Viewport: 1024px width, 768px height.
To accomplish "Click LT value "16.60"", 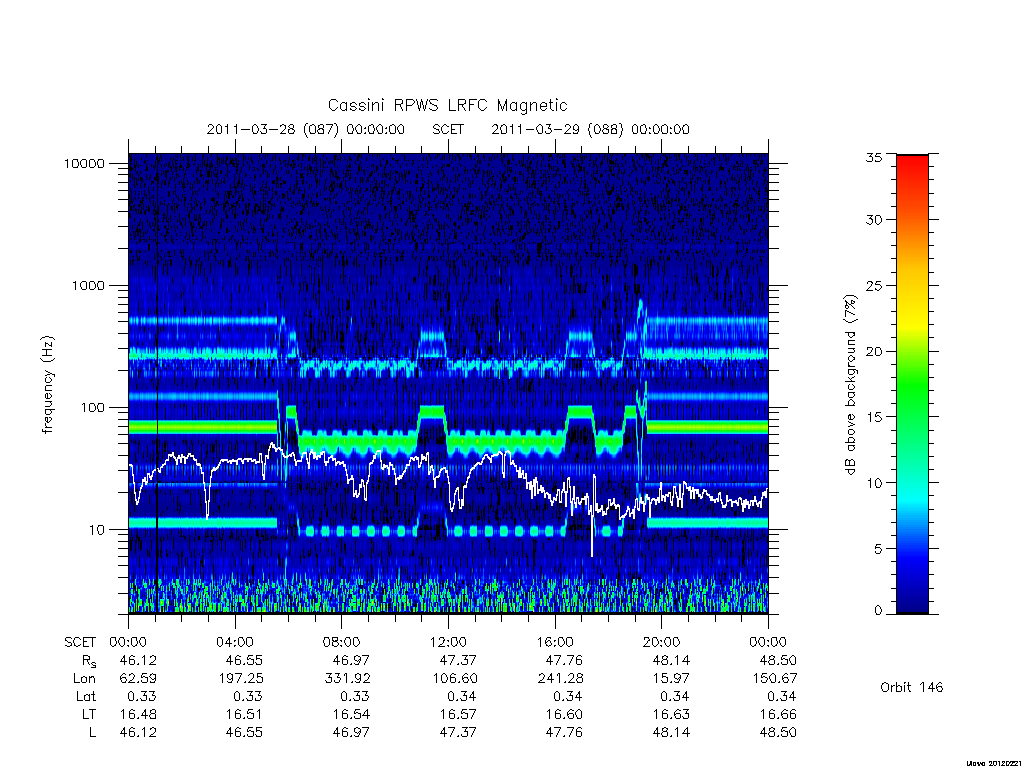I will coord(564,714).
